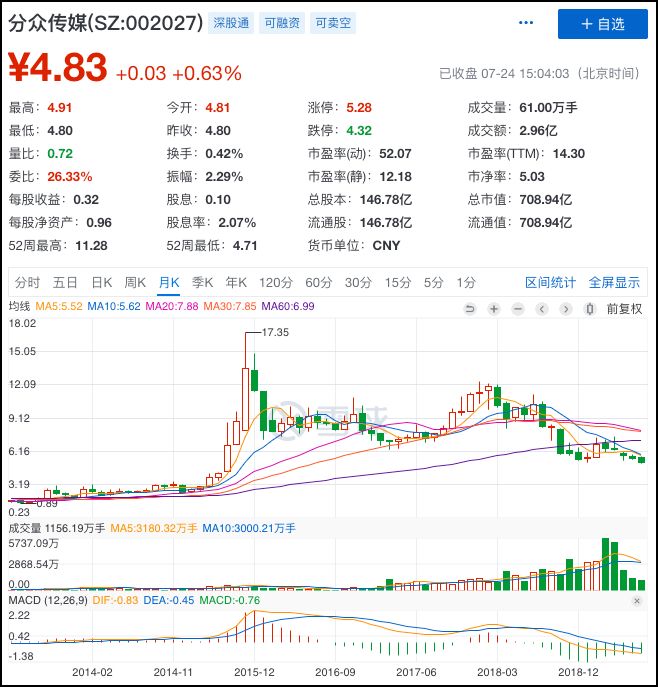
Task: Click the 深股通 tag
Action: (x=231, y=23)
